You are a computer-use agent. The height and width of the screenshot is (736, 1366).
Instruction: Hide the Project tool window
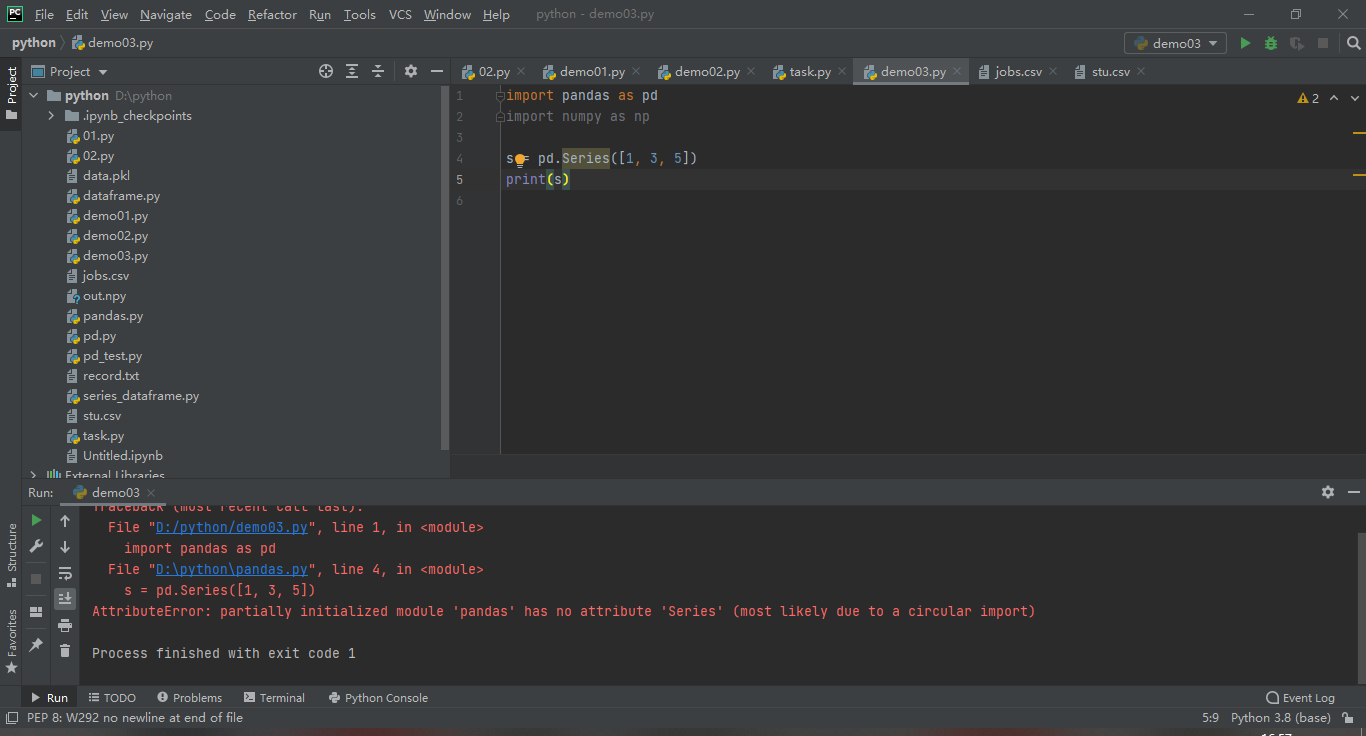437,71
